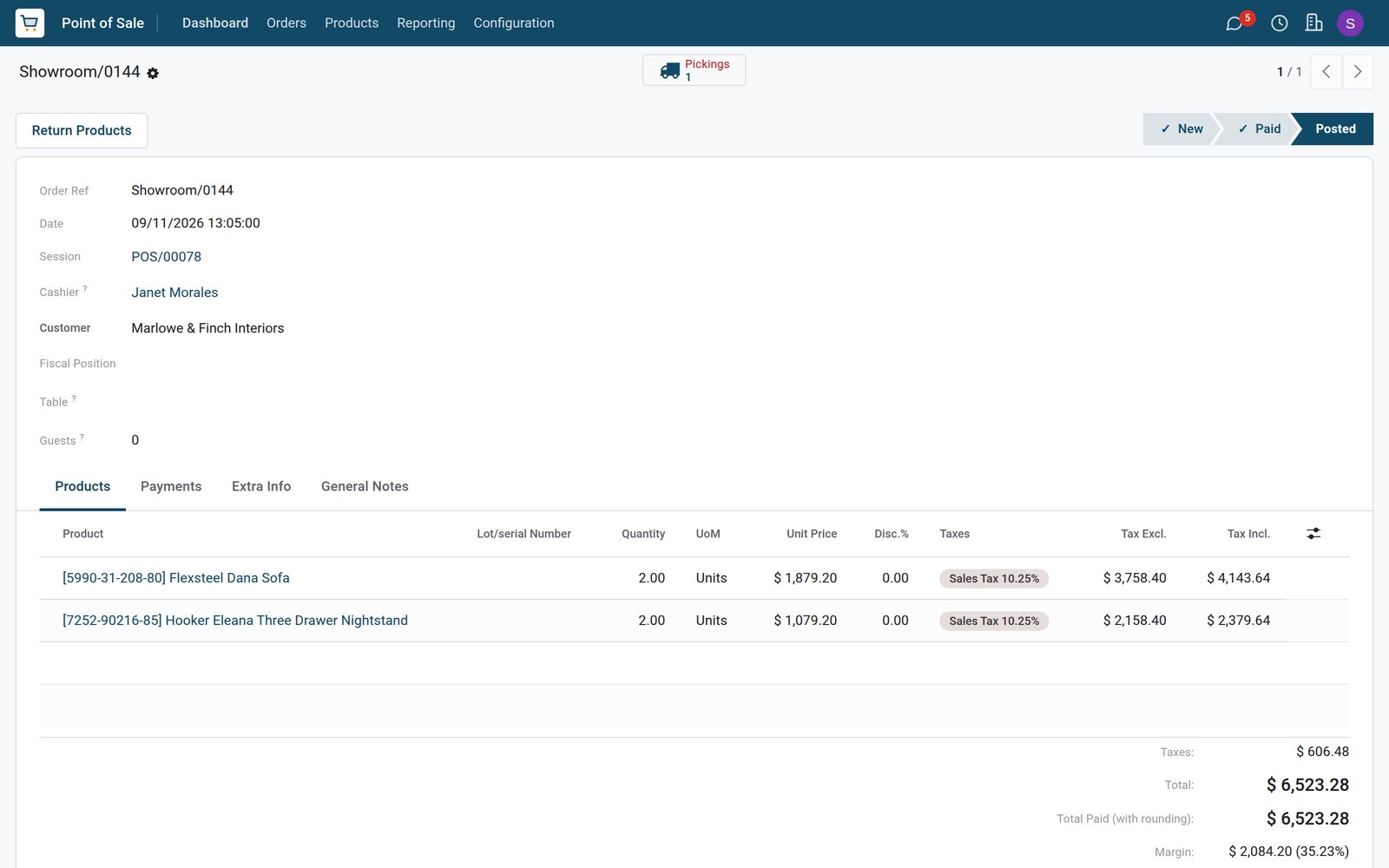Click the Paid status stage
Image resolution: width=1389 pixels, height=868 pixels.
click(x=1259, y=128)
